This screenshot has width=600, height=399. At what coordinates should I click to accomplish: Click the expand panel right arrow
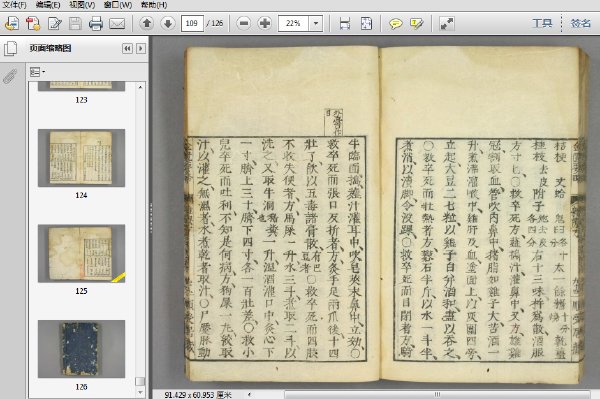click(141, 49)
